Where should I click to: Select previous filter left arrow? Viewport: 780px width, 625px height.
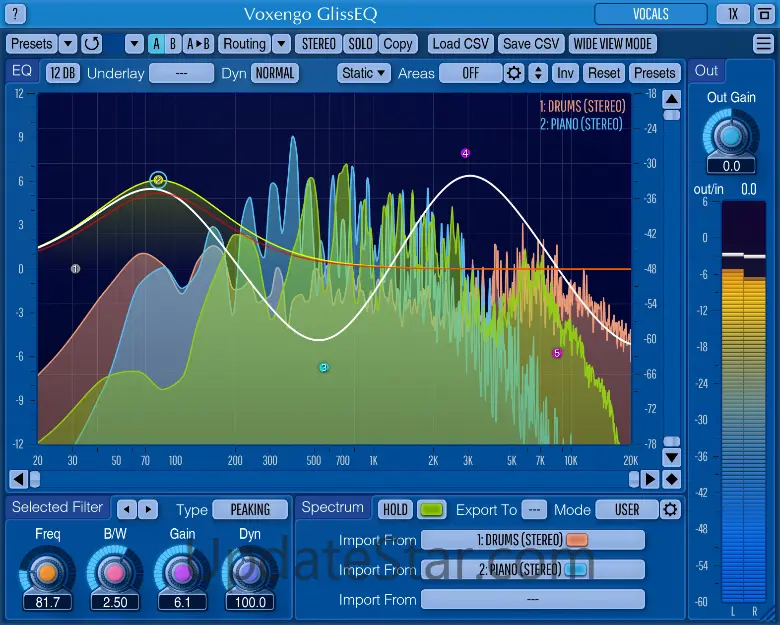pyautogui.click(x=127, y=510)
